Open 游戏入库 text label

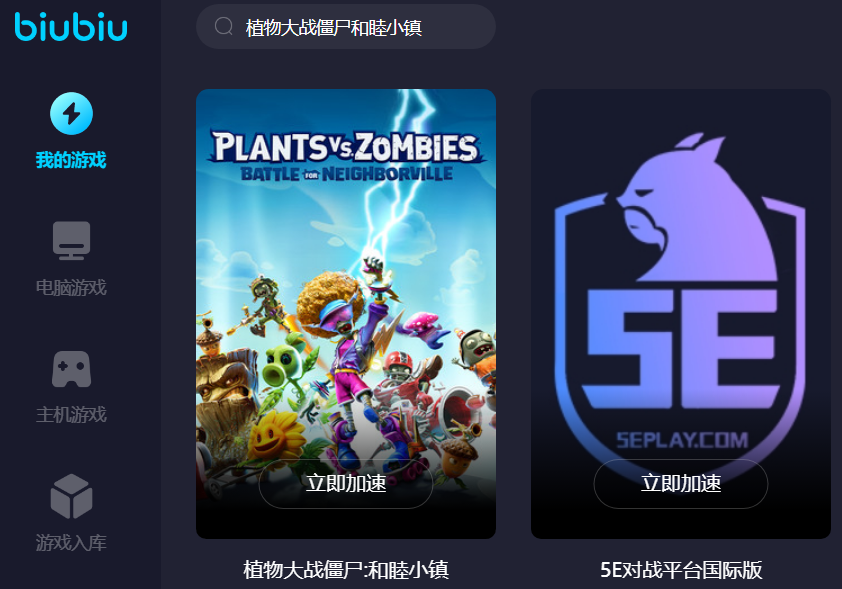point(71,542)
